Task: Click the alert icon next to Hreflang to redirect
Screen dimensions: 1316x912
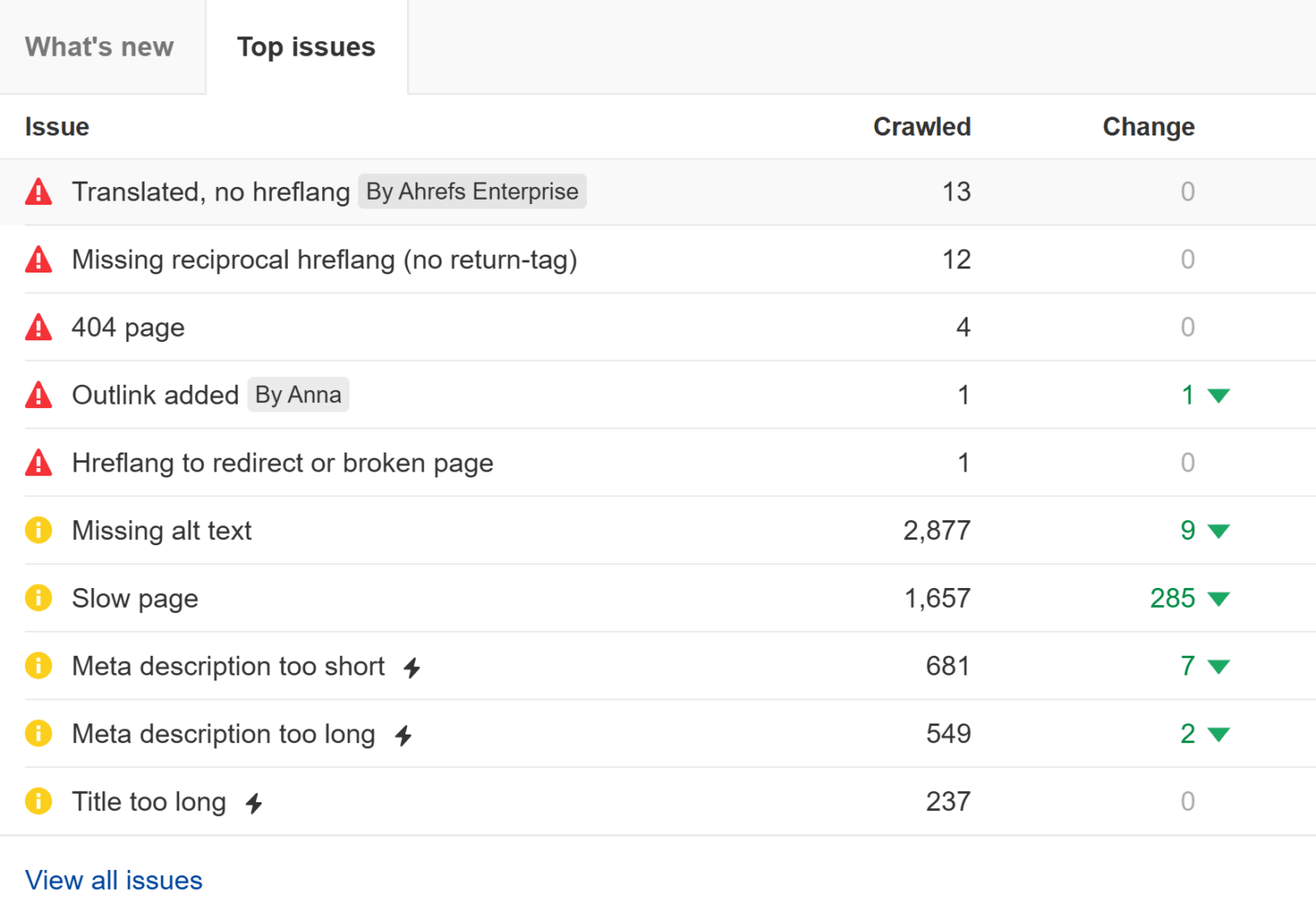Action: tap(39, 462)
